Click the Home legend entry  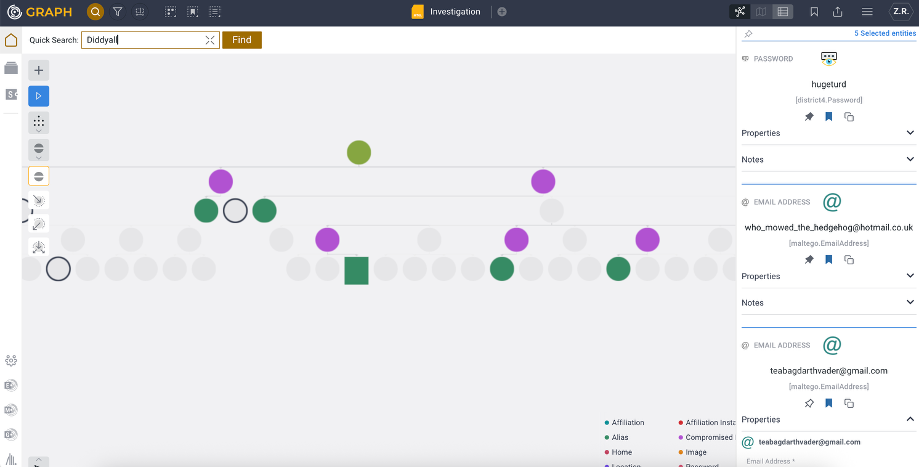tap(618, 452)
